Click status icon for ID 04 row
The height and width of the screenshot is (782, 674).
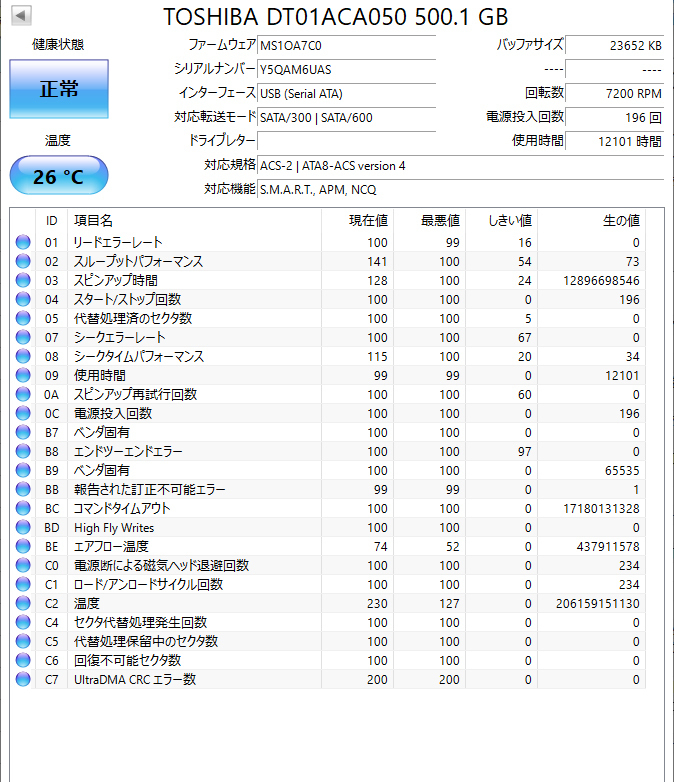click(23, 299)
